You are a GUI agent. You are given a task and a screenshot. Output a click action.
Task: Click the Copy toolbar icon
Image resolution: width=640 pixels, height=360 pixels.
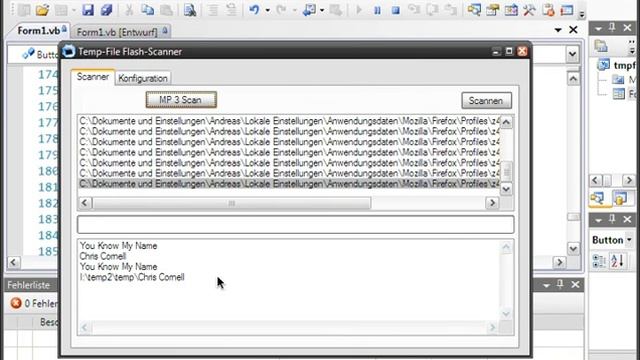click(x=147, y=9)
